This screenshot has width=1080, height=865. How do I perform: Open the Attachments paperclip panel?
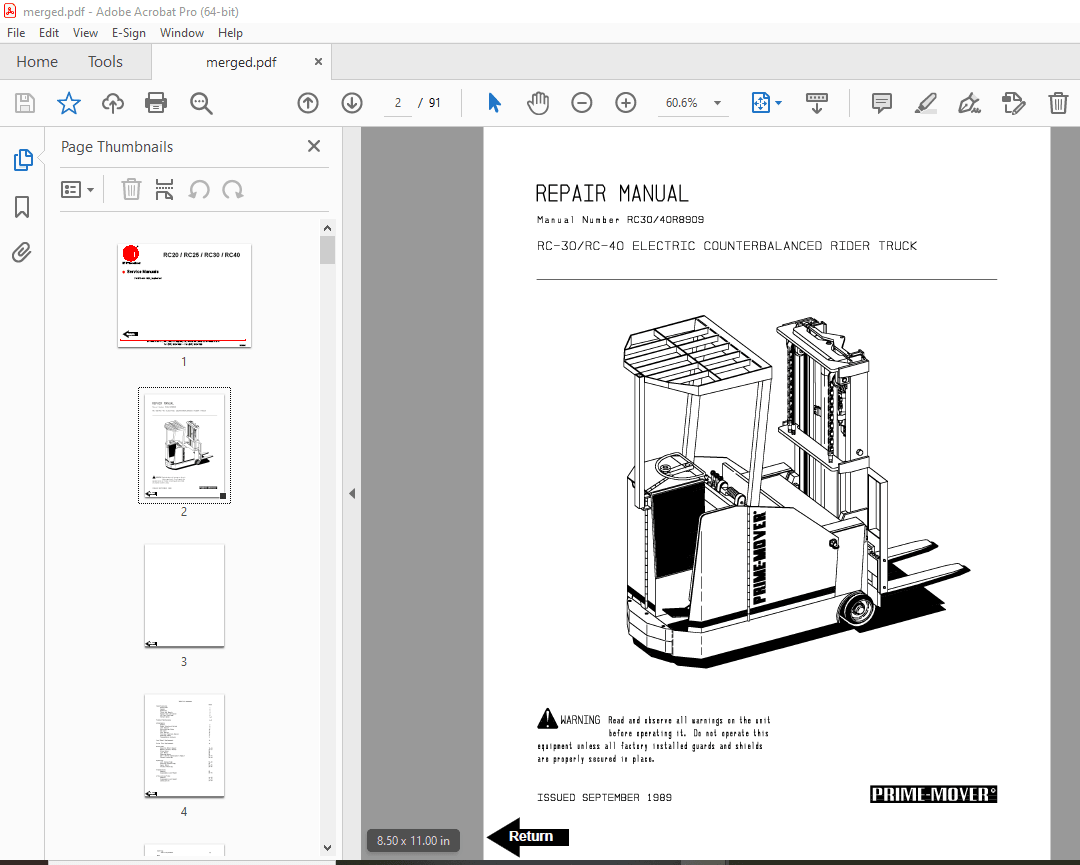[x=22, y=253]
